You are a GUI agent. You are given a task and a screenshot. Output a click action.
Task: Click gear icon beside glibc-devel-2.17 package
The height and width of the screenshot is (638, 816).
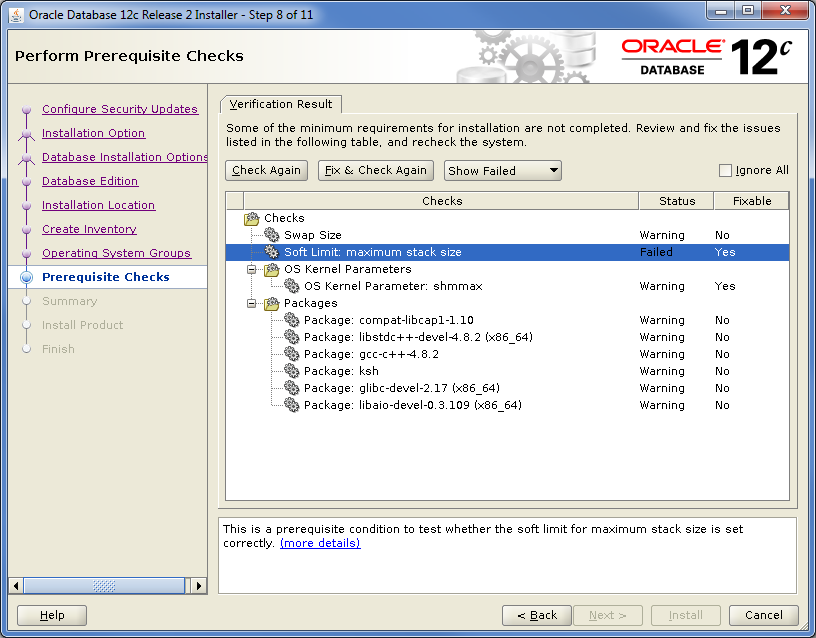click(291, 388)
